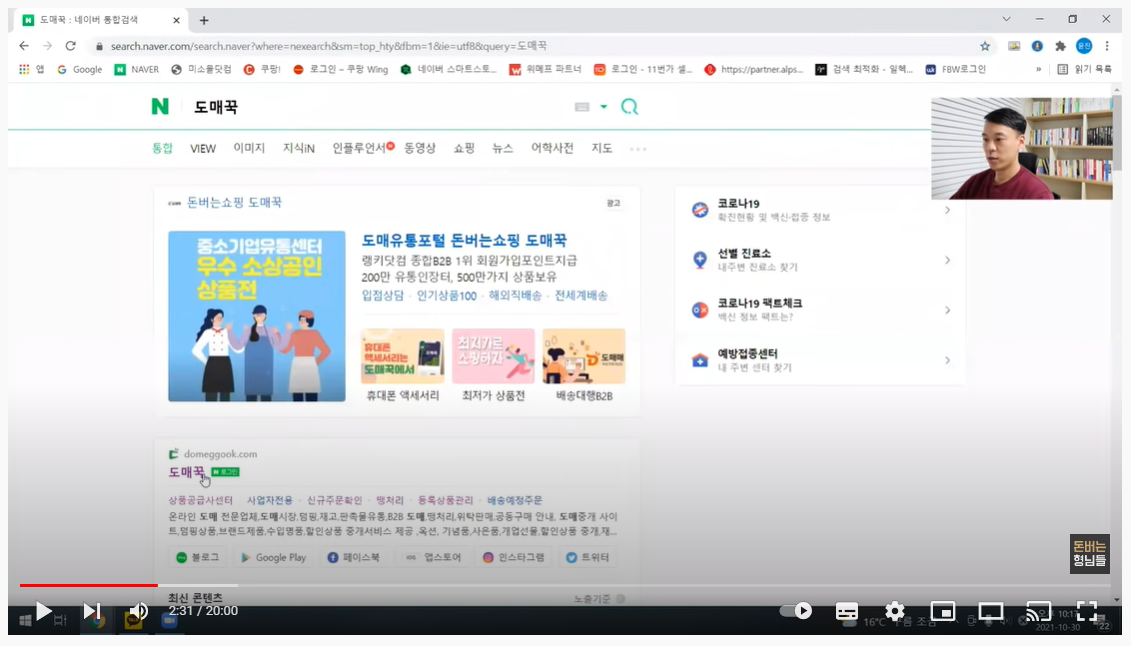Viewport: 1131px width, 646px height.
Task: Click the 최저가 상품전 thumbnail
Action: point(493,356)
